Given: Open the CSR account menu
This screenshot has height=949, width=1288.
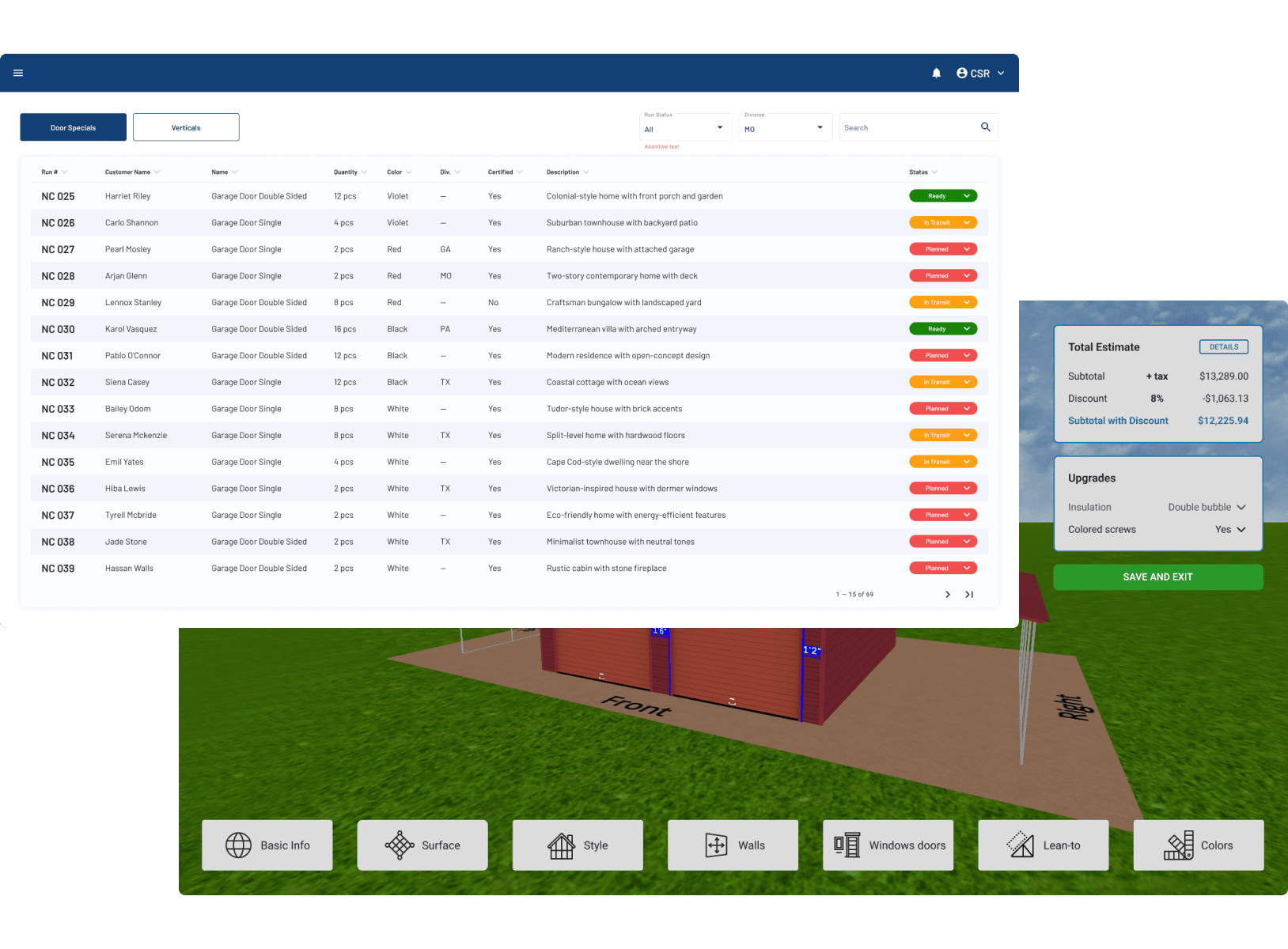Looking at the screenshot, I should coord(979,73).
